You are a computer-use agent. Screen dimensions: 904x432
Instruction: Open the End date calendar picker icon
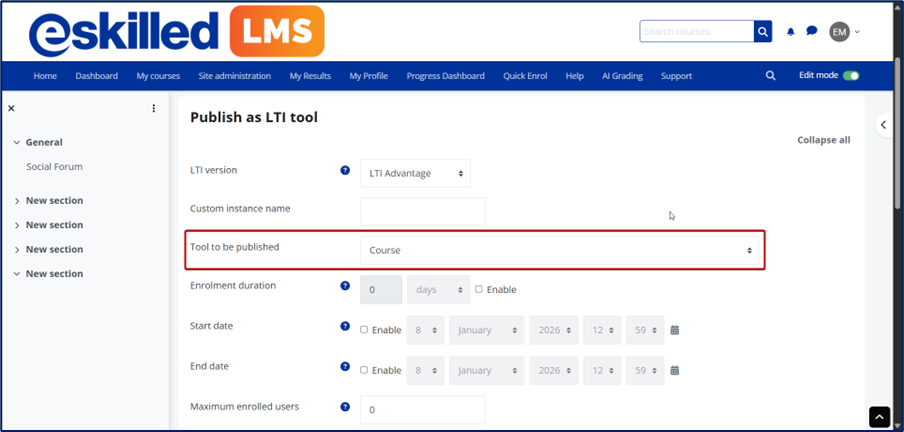(x=675, y=370)
